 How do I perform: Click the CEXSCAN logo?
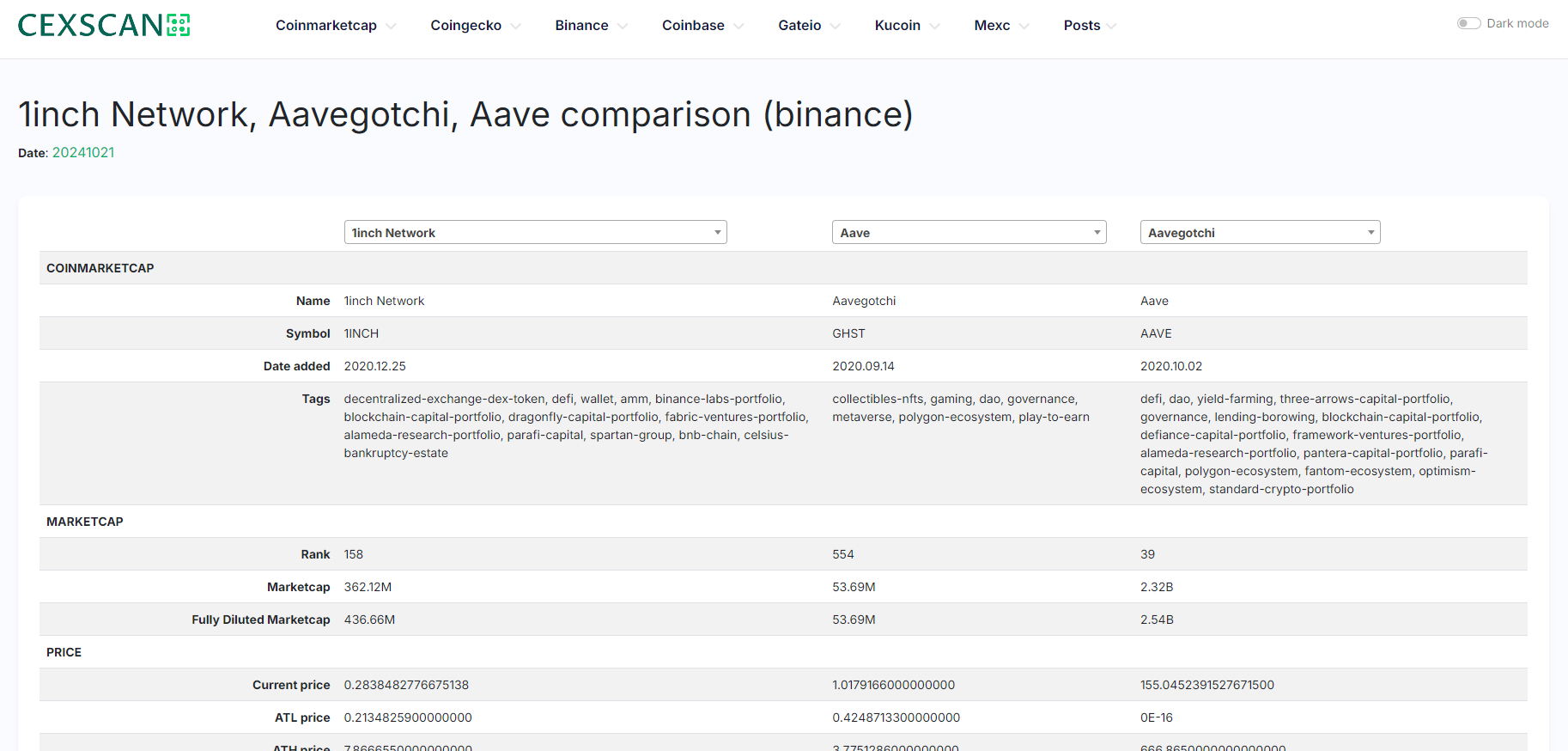(104, 25)
